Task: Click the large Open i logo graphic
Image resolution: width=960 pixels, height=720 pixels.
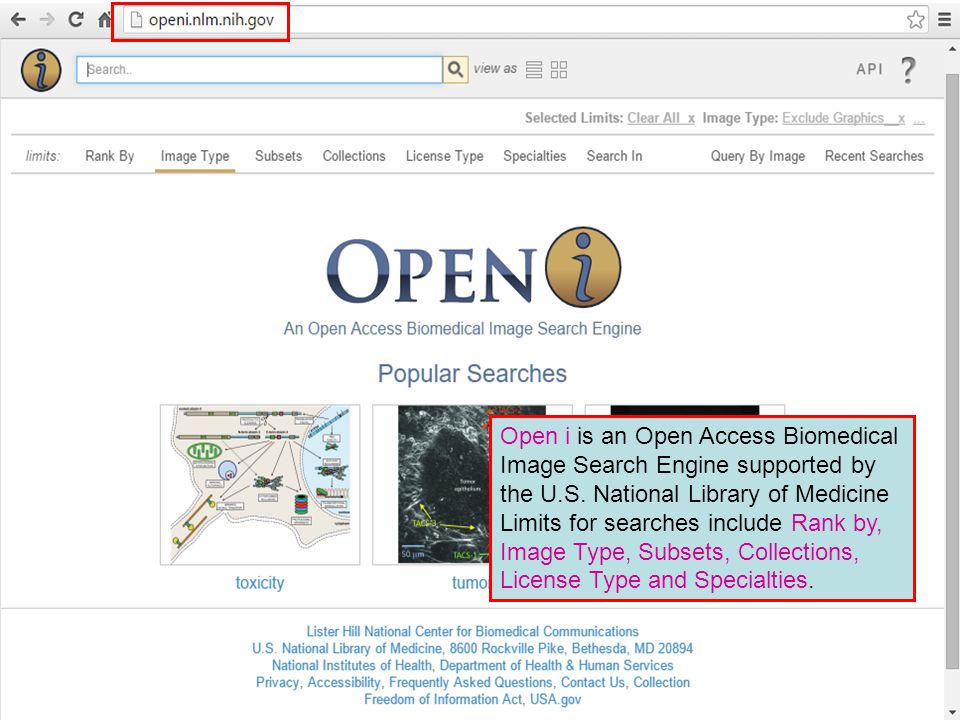Action: (x=473, y=268)
